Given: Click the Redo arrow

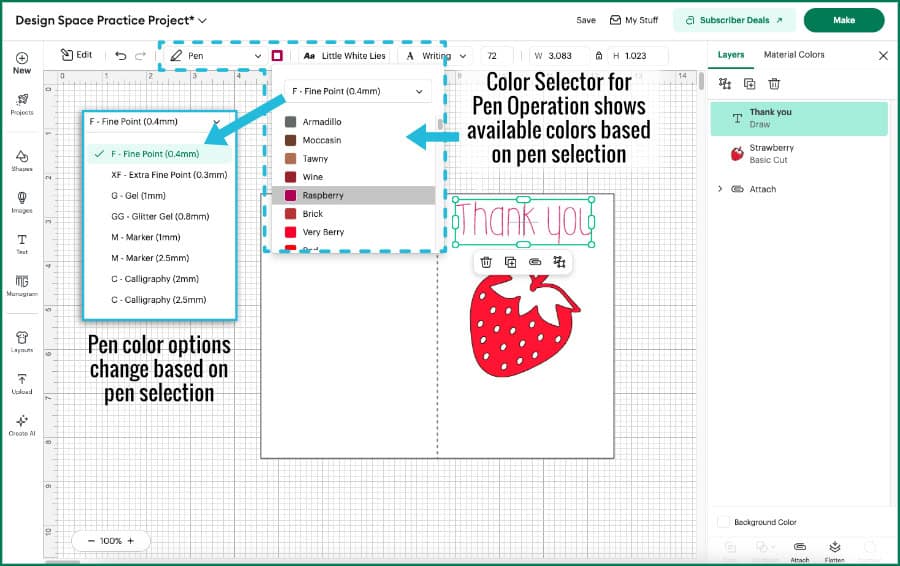Looking at the screenshot, I should coord(140,56).
